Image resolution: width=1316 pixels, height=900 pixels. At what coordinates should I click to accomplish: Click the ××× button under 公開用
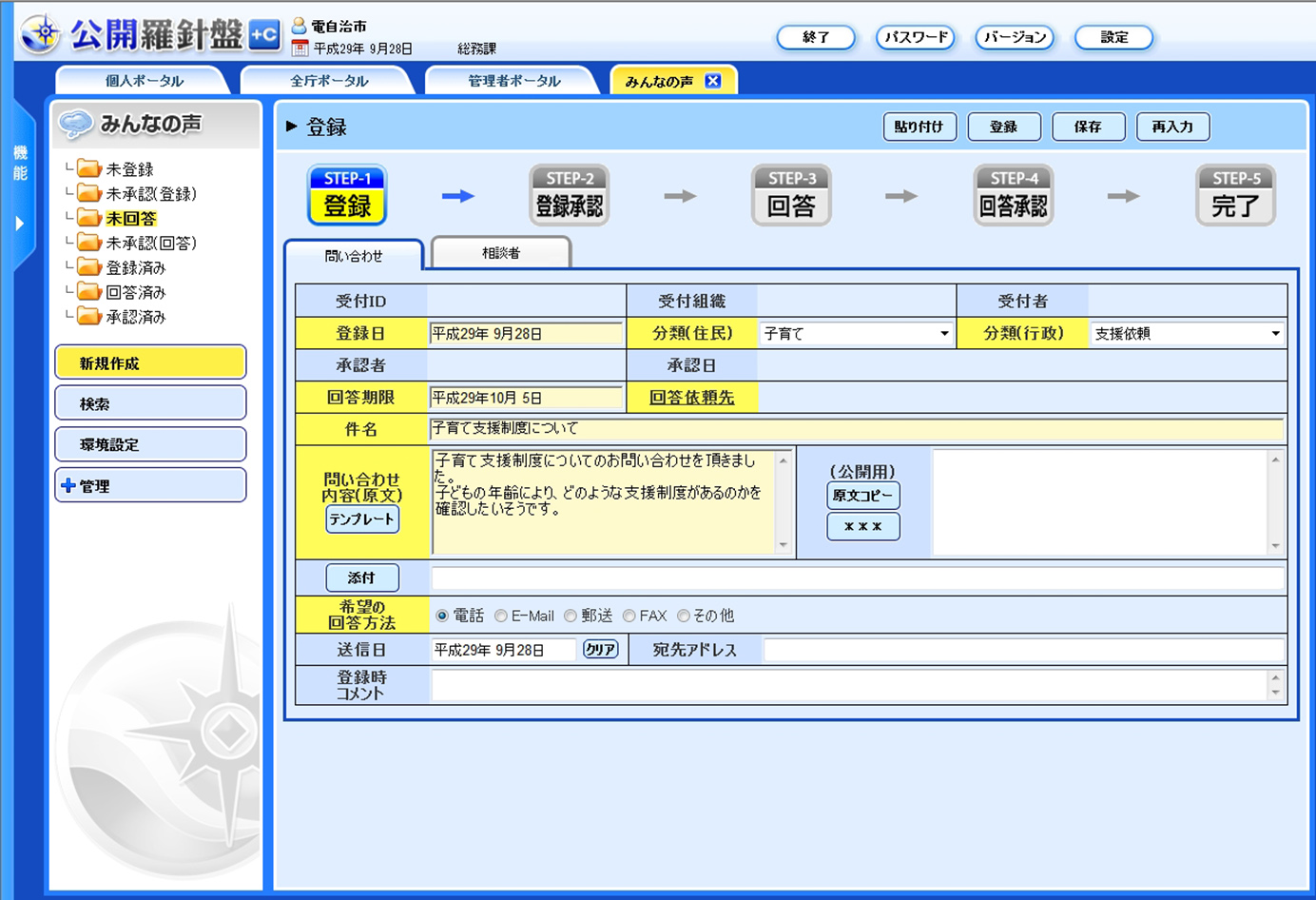click(x=862, y=526)
